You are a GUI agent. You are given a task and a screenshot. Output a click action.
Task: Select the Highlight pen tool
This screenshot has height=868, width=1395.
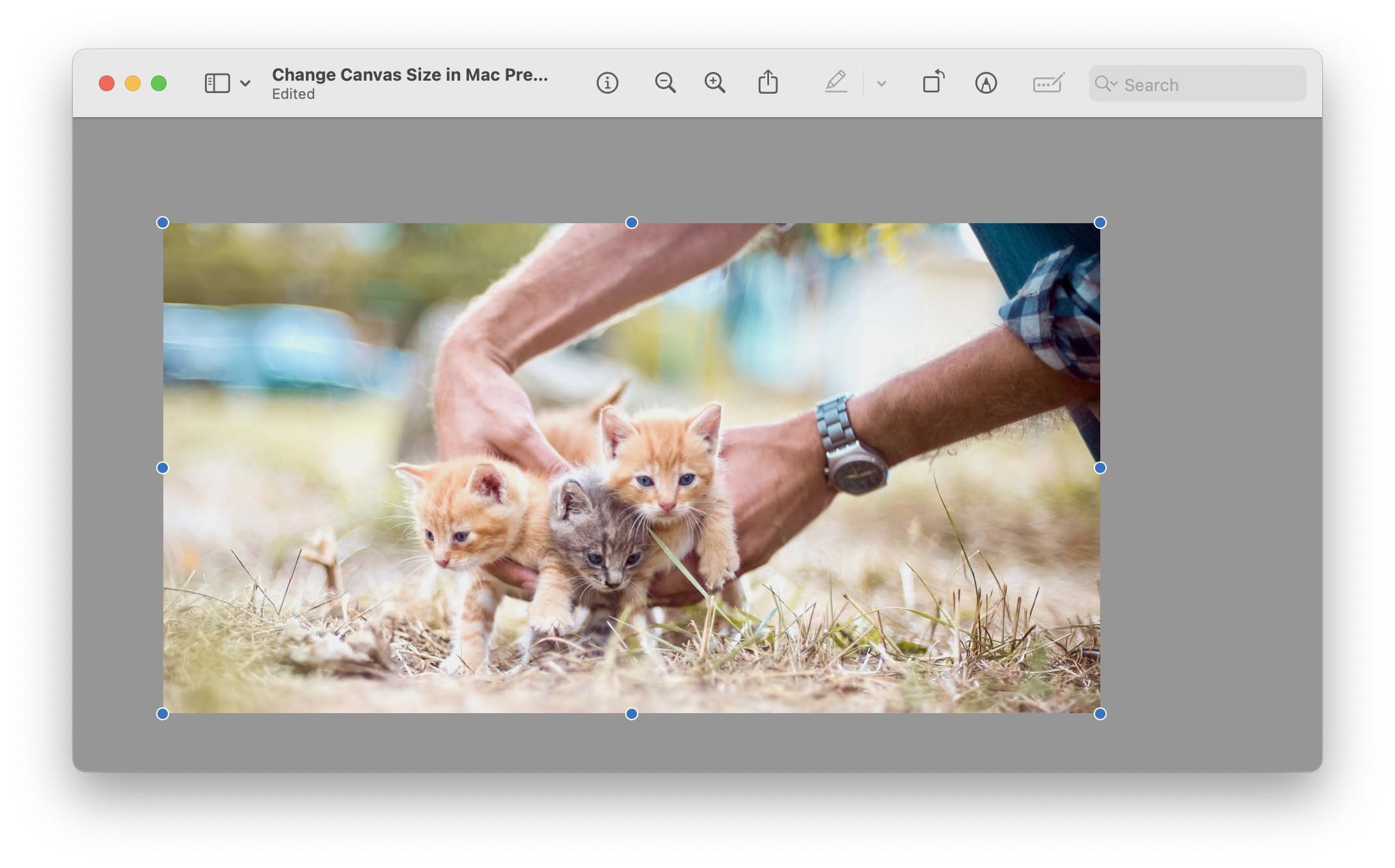click(x=836, y=82)
